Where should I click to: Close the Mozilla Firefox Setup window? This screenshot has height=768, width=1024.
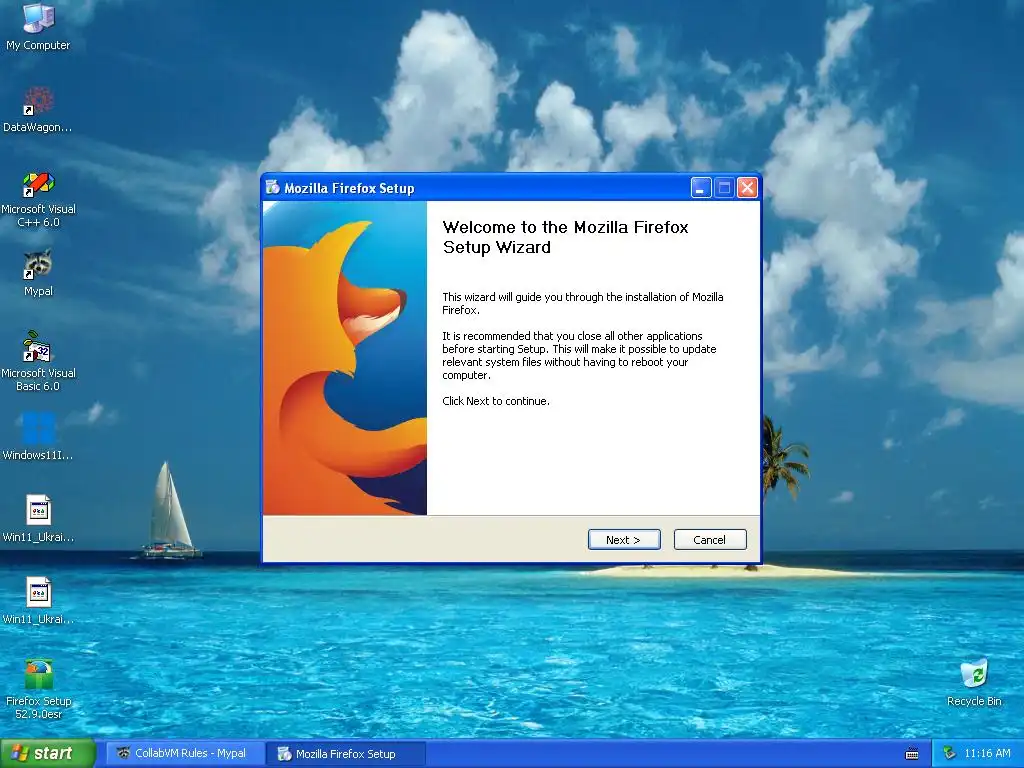tap(747, 188)
